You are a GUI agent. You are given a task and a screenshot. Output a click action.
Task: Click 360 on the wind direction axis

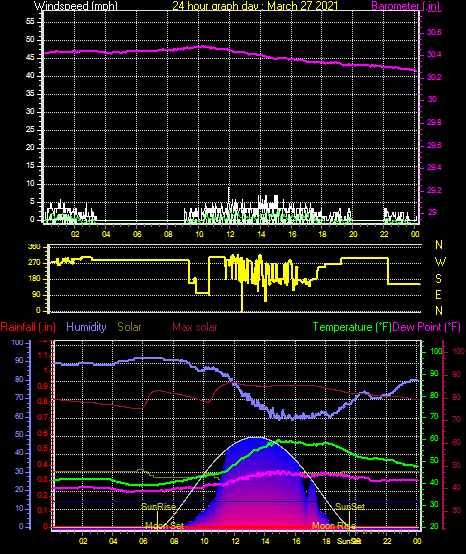coord(34,247)
